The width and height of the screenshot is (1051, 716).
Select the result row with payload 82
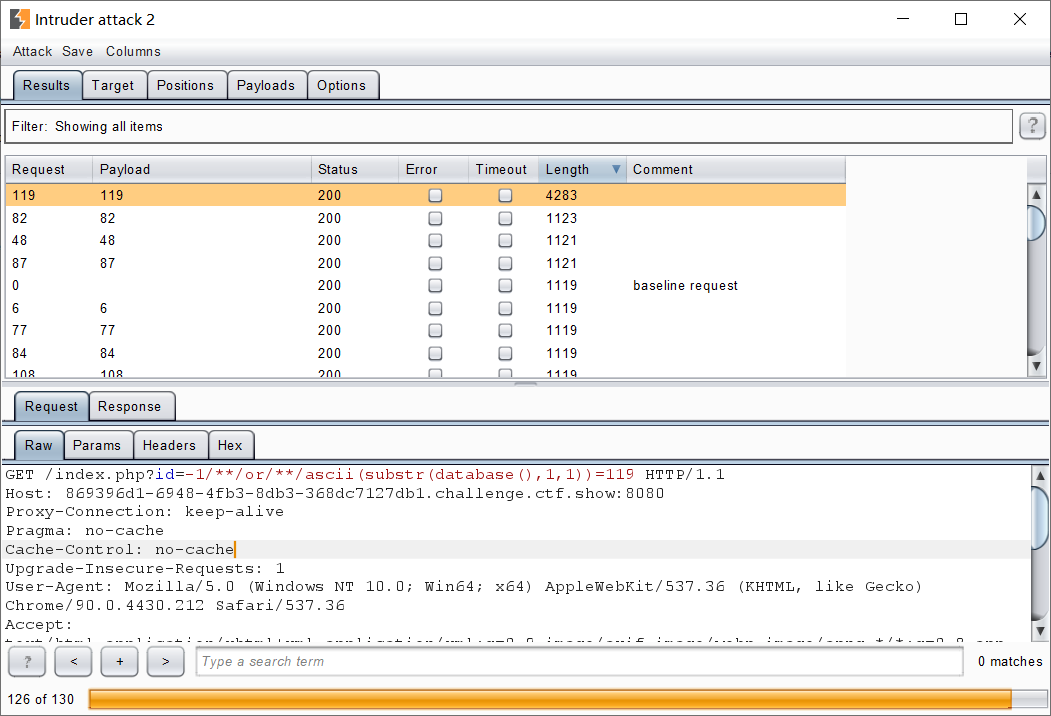point(425,218)
